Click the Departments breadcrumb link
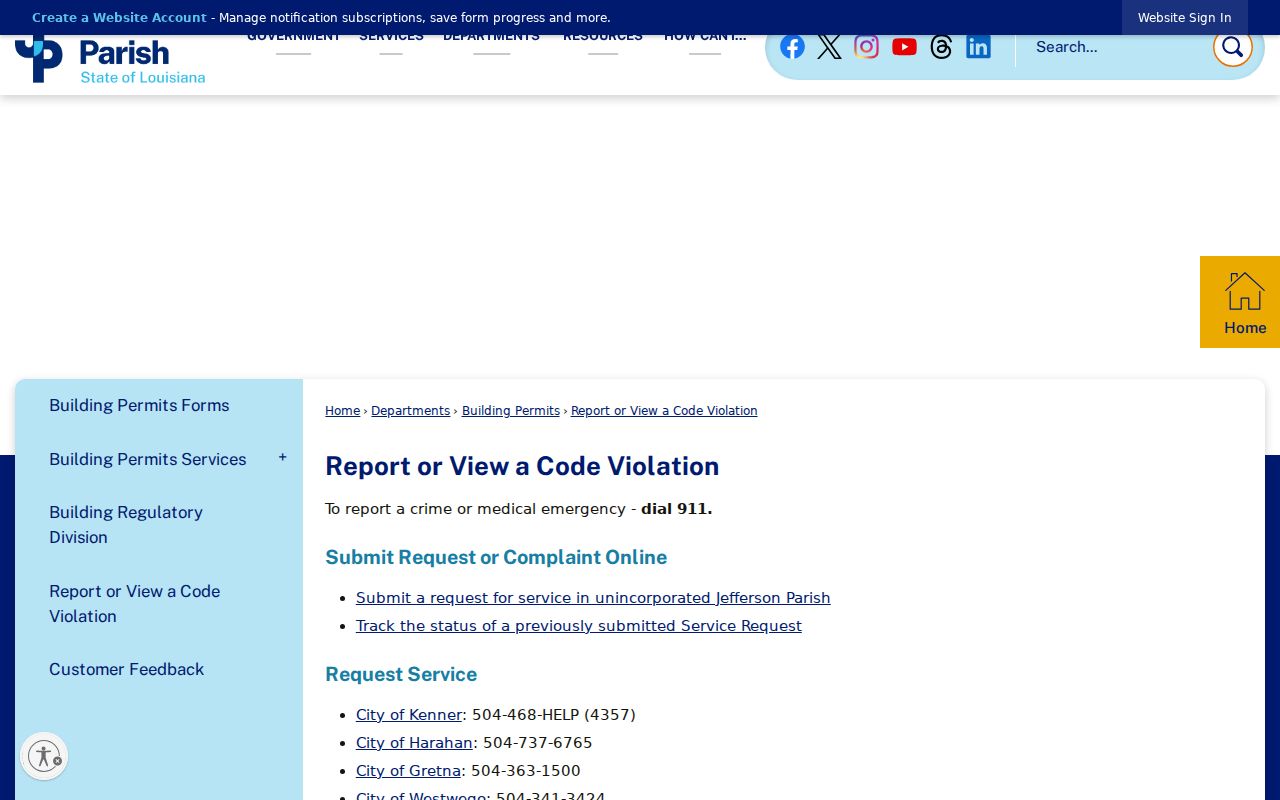The image size is (1280, 800). click(x=411, y=411)
